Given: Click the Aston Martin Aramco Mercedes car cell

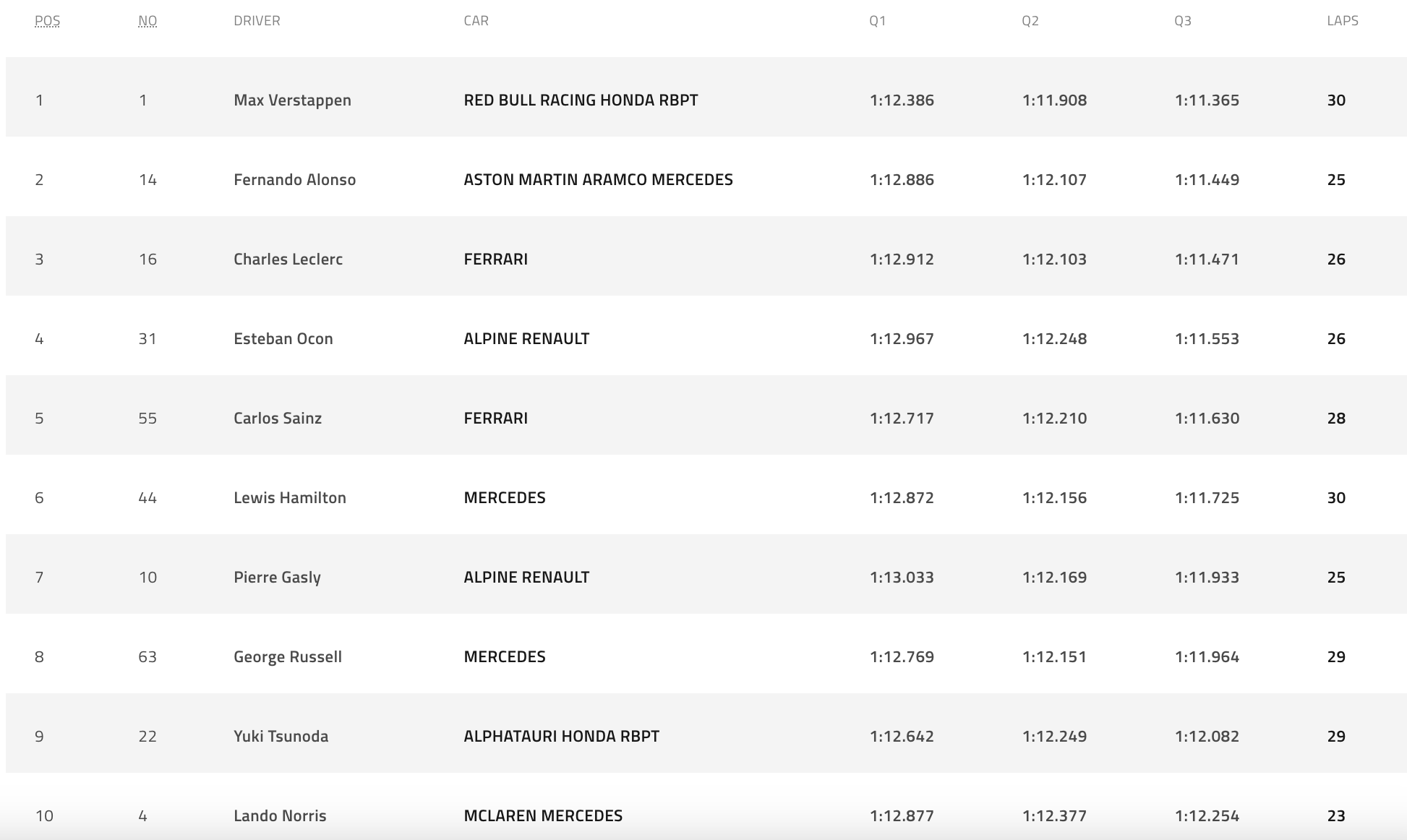Looking at the screenshot, I should [598, 179].
